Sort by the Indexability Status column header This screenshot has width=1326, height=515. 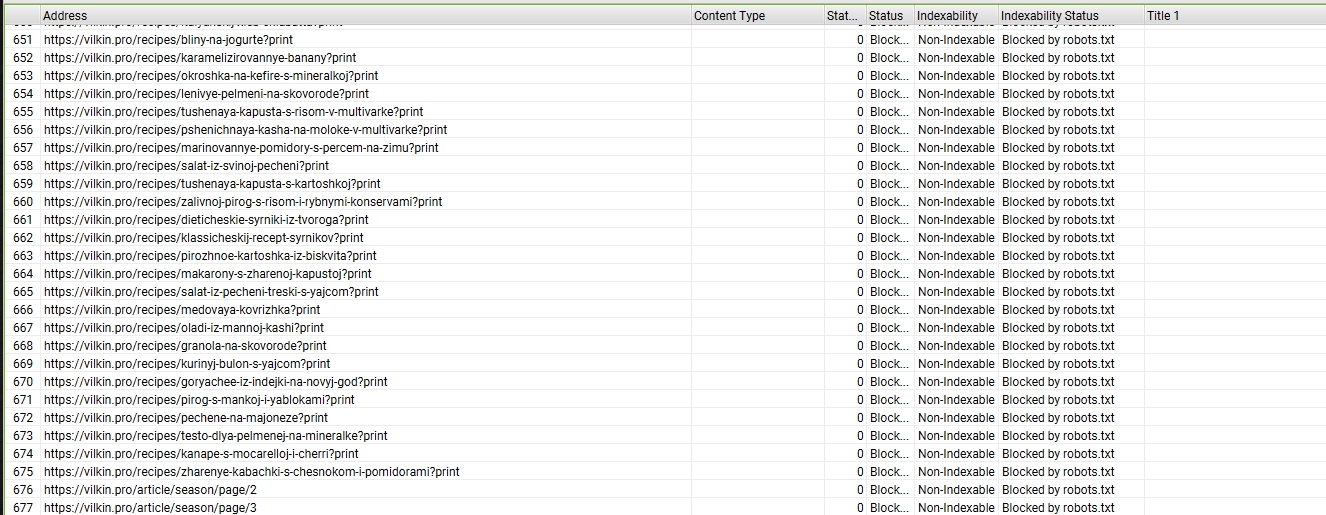click(1071, 15)
